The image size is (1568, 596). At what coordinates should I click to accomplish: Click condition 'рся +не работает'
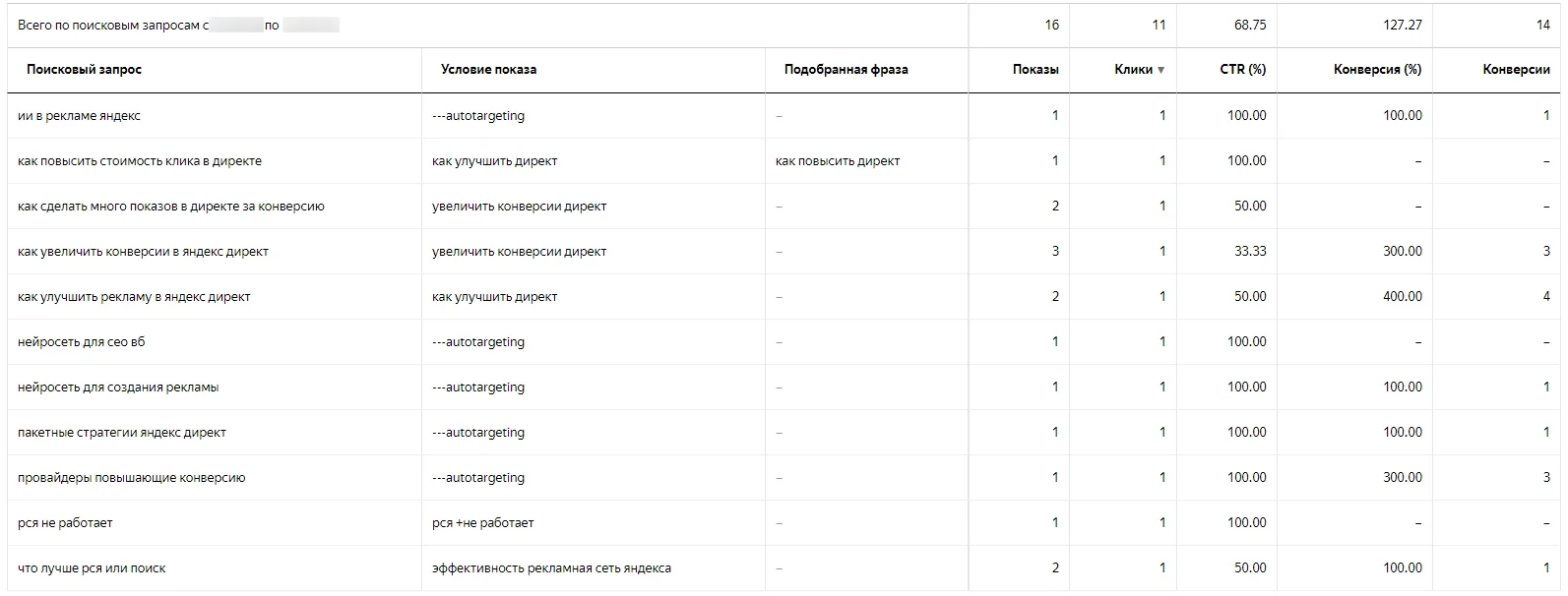point(483,523)
